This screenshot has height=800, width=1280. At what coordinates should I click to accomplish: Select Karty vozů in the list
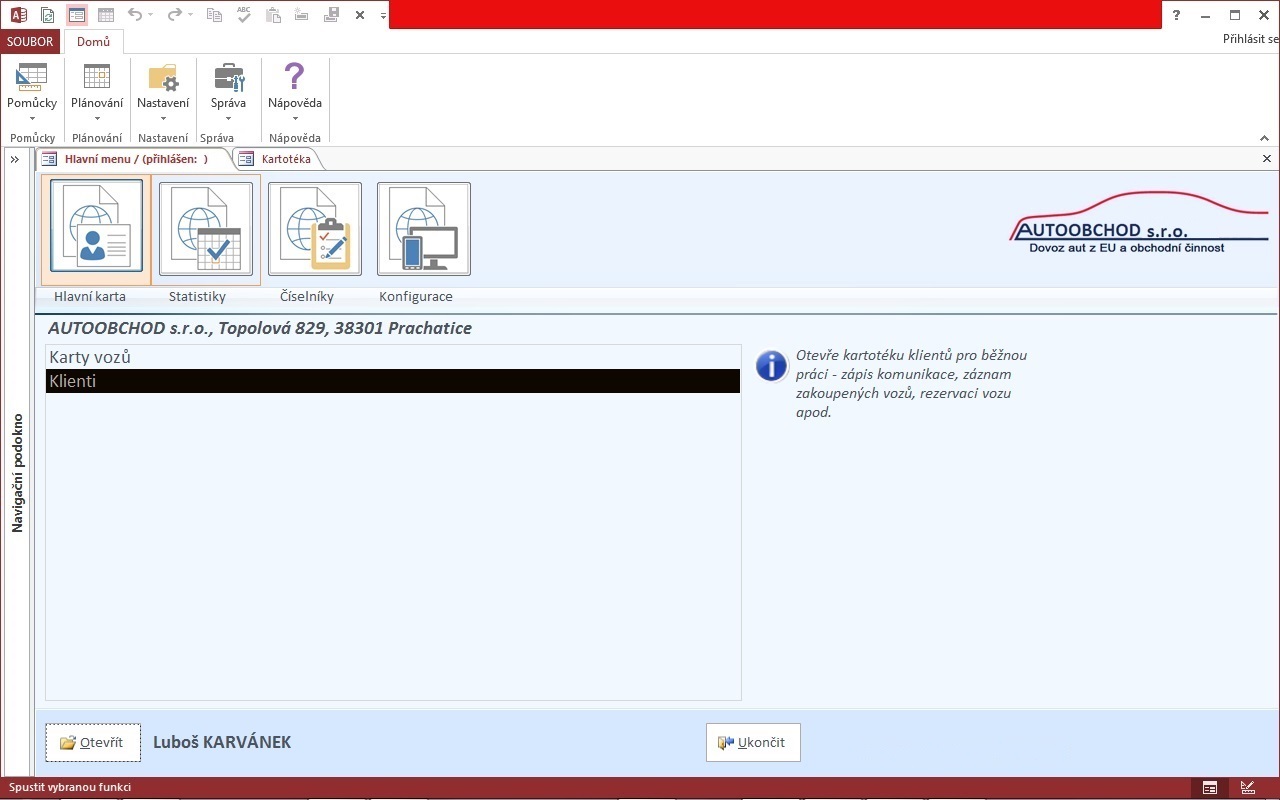(x=392, y=357)
